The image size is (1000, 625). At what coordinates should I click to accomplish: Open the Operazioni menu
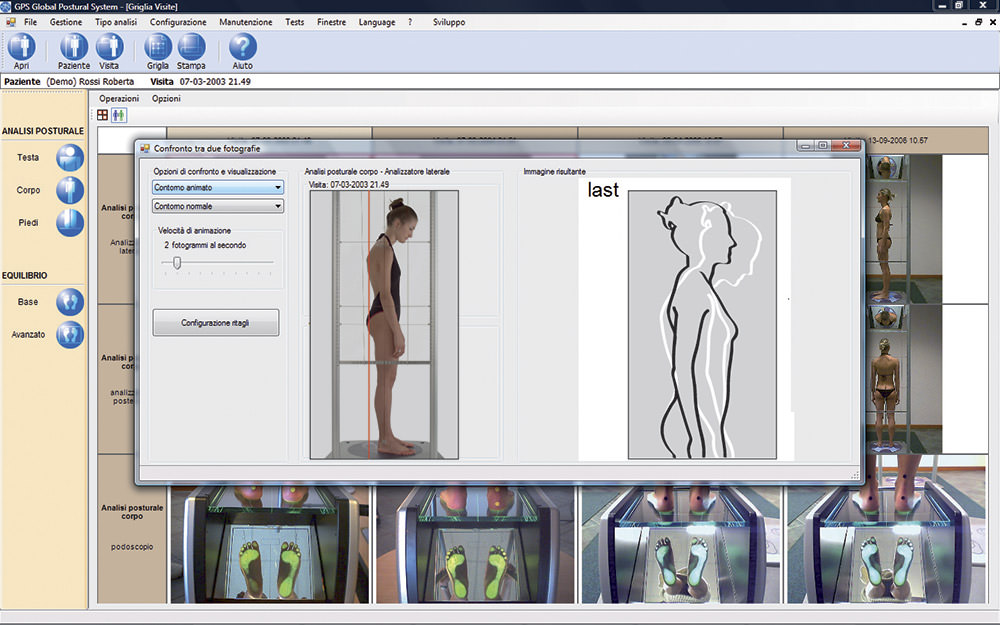(x=119, y=98)
